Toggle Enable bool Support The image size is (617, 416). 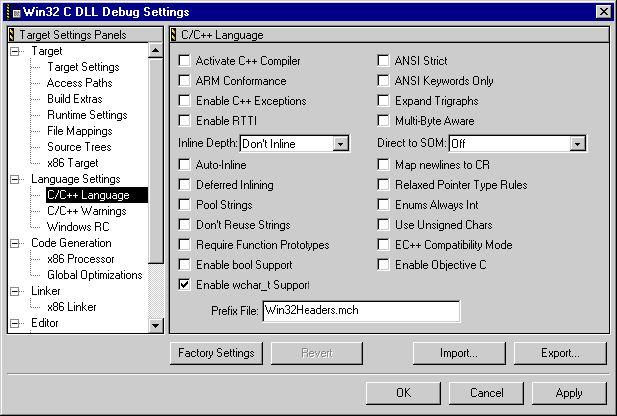point(184,264)
